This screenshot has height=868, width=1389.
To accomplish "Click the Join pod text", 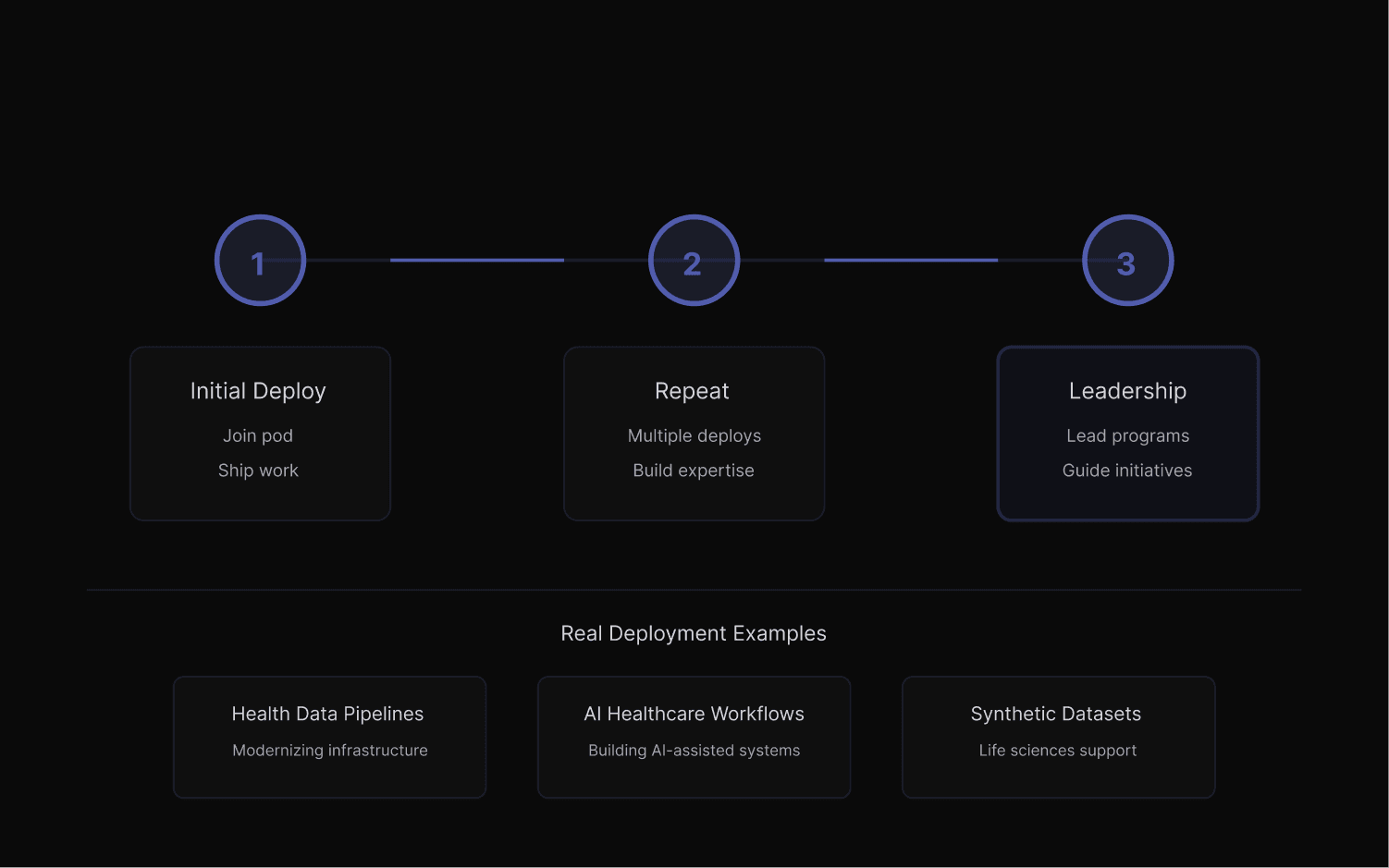I will tap(258, 435).
